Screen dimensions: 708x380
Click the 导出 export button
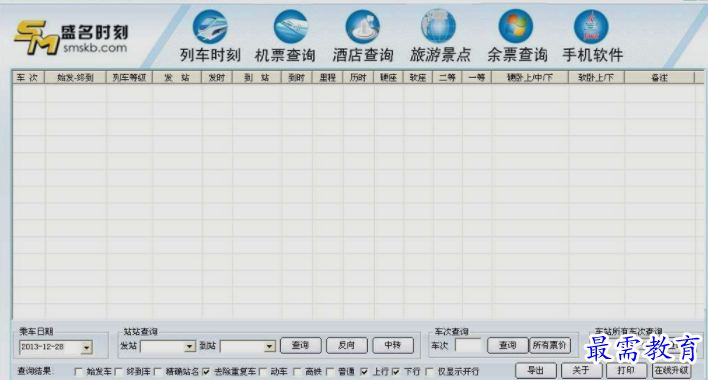tap(536, 371)
